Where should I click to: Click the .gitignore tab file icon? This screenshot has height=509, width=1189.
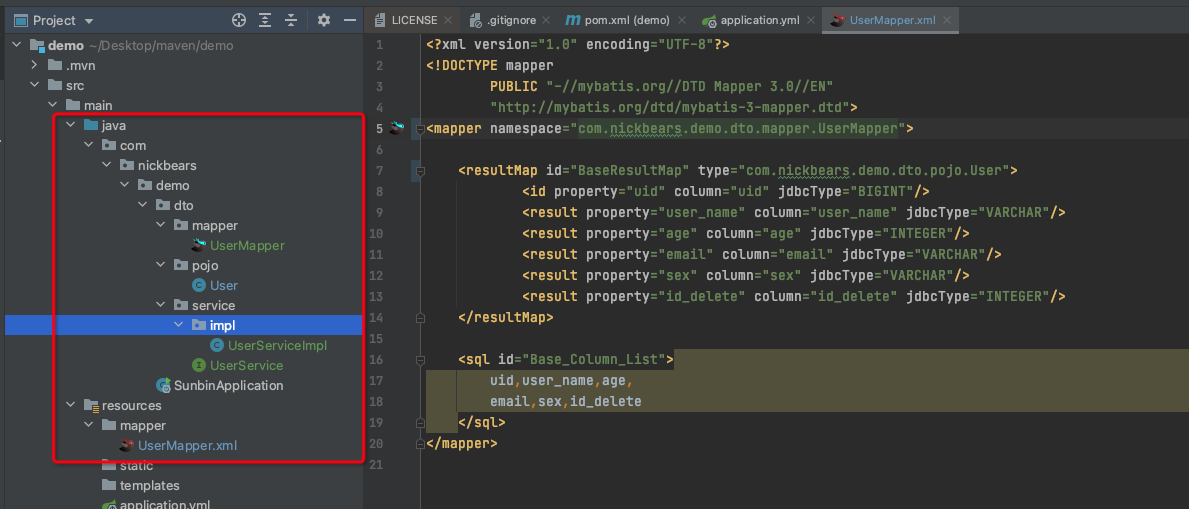(475, 20)
